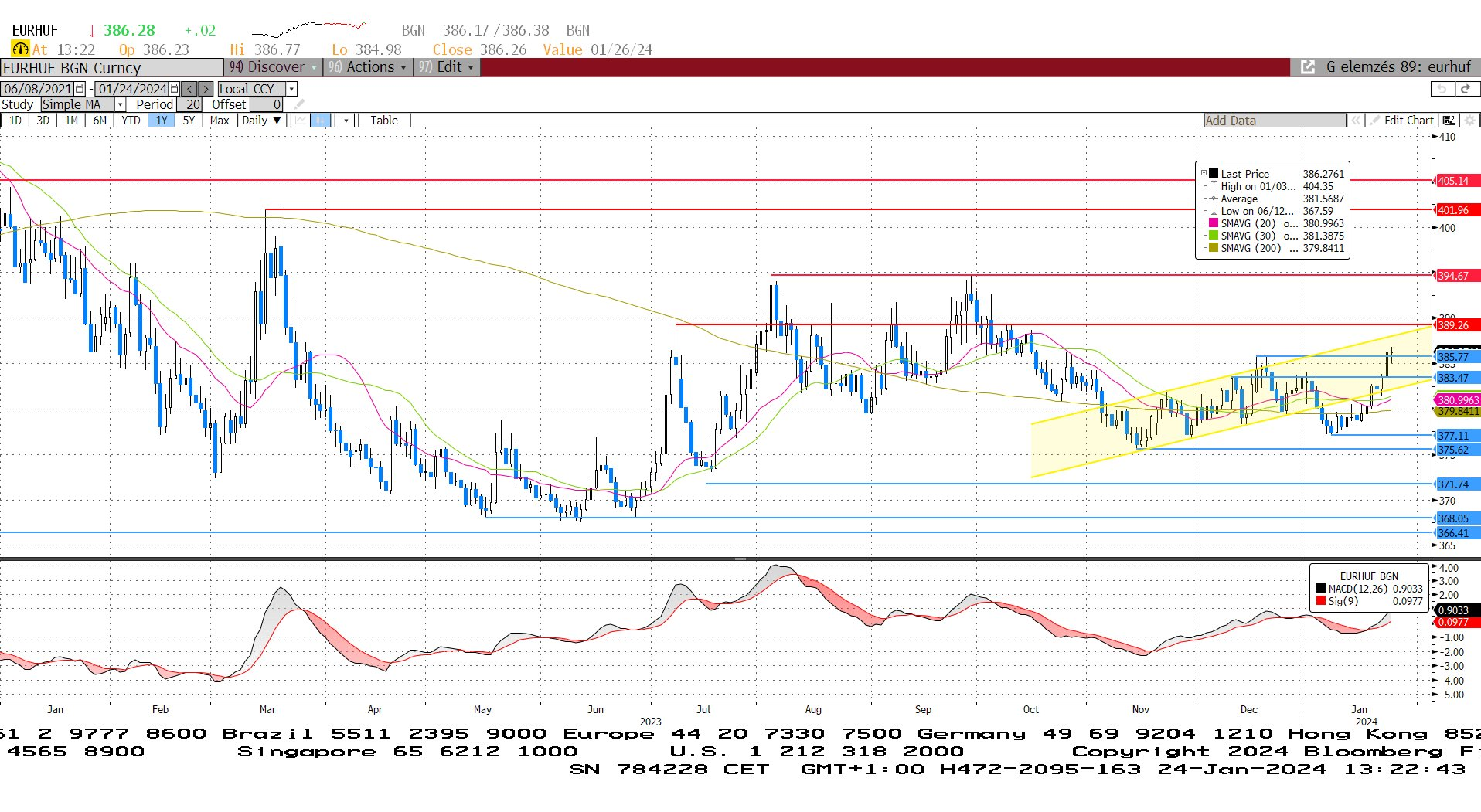This screenshot has height=812, width=1481.
Task: Click pencil icon beside Edit Chart
Action: pyautogui.click(x=1374, y=121)
